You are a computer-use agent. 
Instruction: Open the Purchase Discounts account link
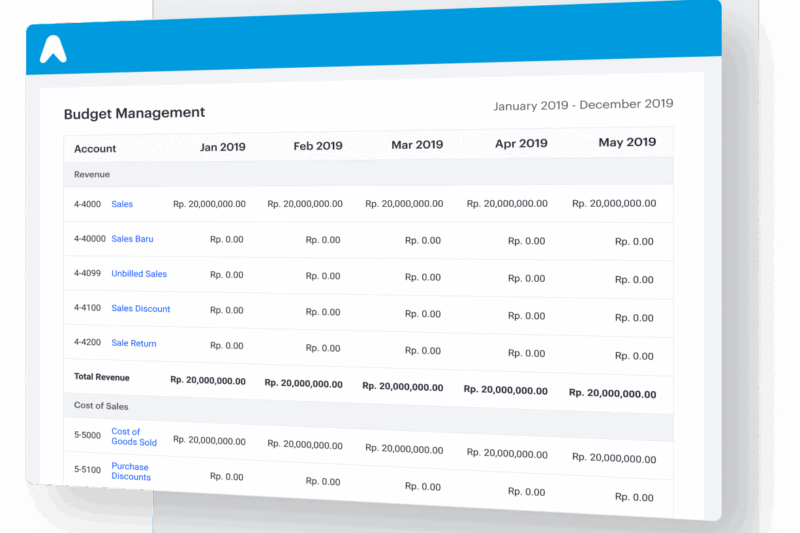click(x=131, y=472)
